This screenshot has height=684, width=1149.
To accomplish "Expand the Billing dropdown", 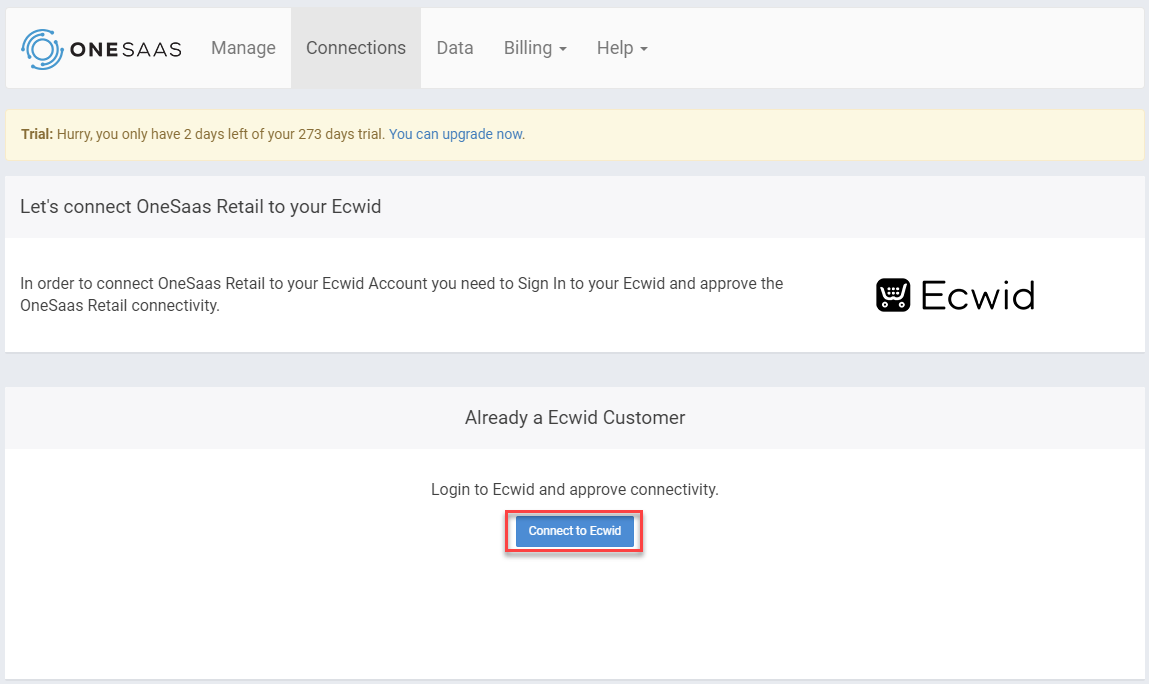I will [535, 48].
